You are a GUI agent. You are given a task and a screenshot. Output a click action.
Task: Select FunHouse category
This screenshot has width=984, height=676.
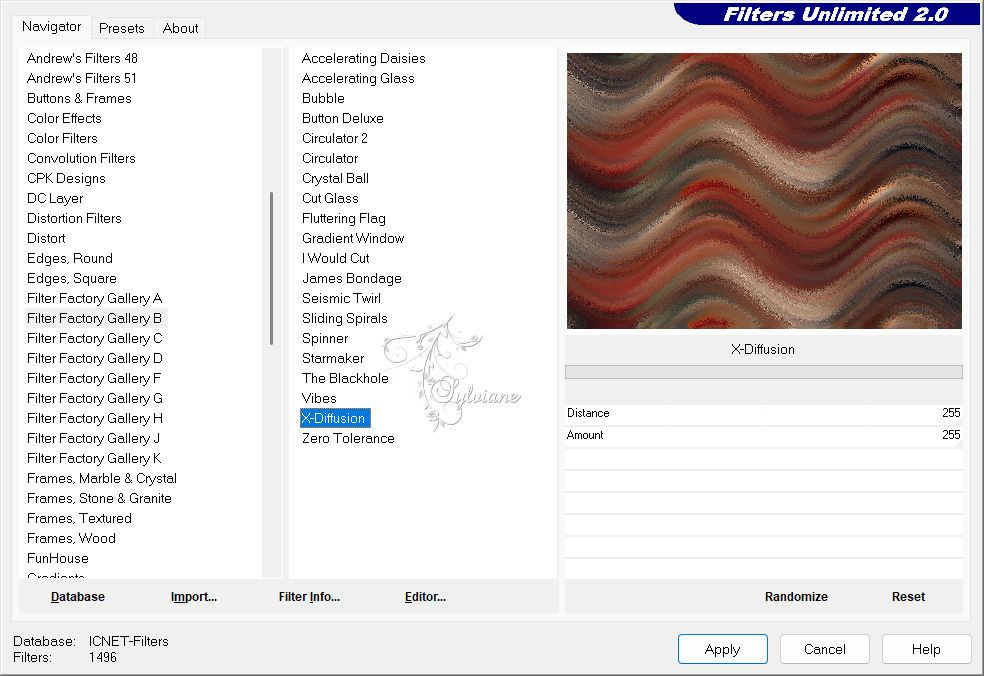point(58,559)
